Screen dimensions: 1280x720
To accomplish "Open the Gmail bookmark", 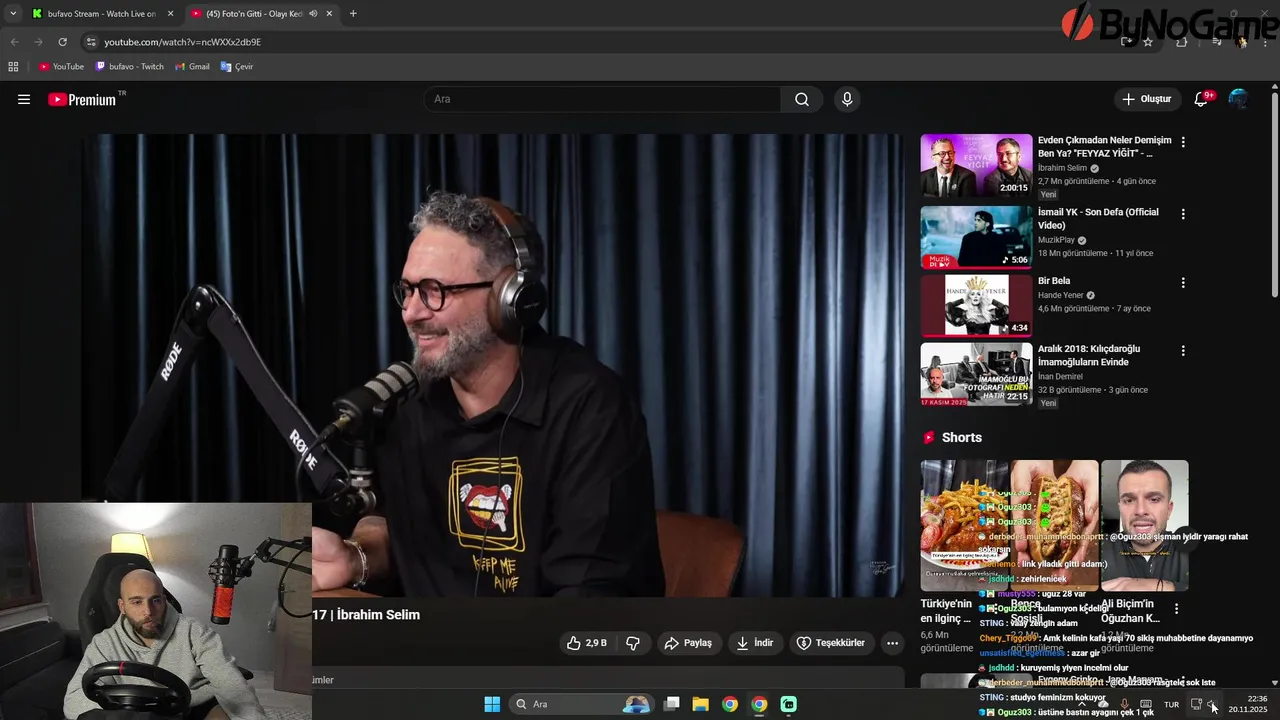I will tap(192, 67).
